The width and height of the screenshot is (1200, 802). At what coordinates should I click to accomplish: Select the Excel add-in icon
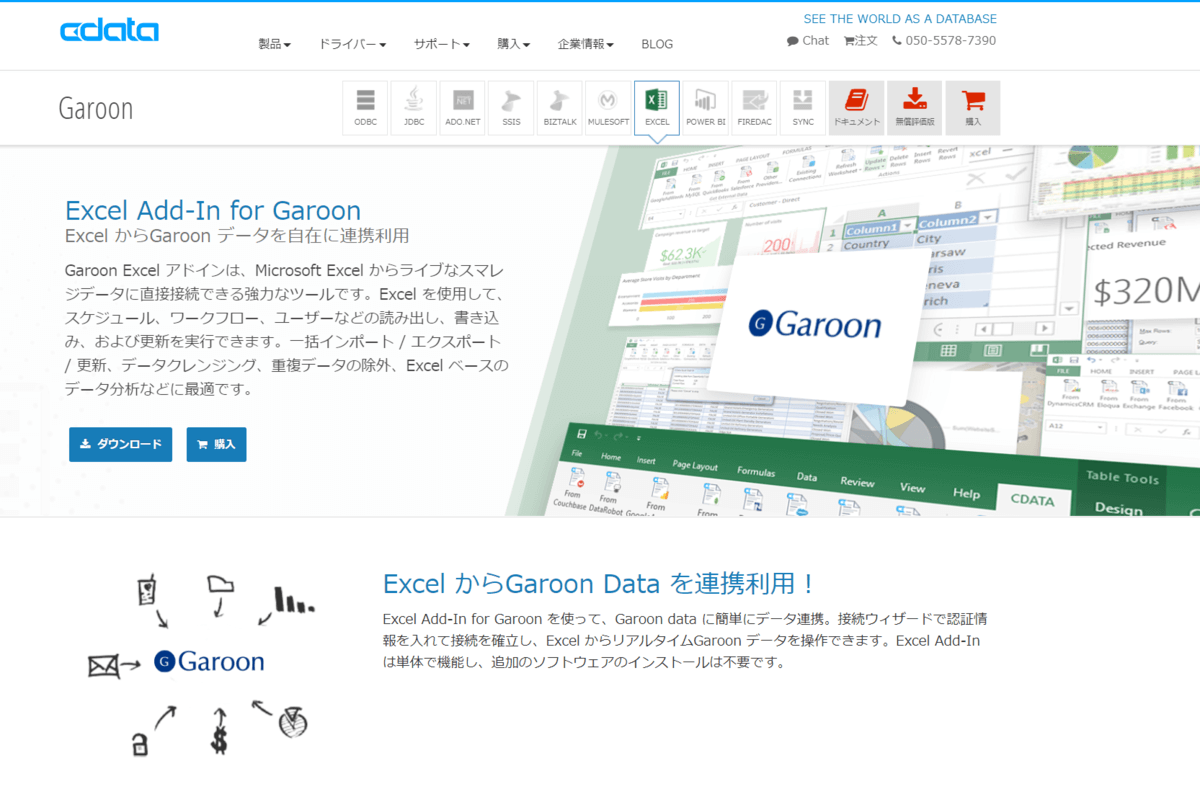657,108
